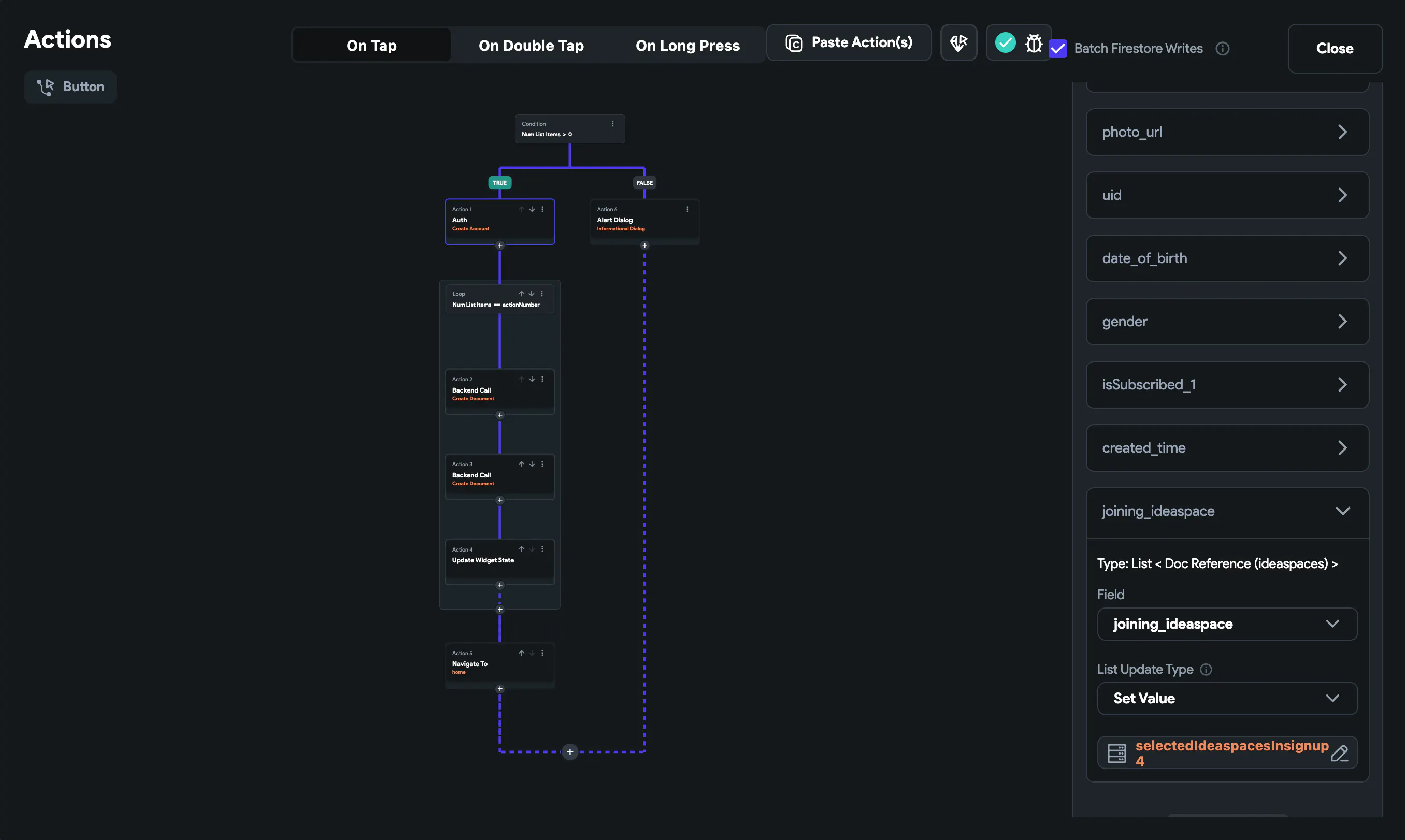Click the Close button
This screenshot has width=1405, height=840.
1335,49
